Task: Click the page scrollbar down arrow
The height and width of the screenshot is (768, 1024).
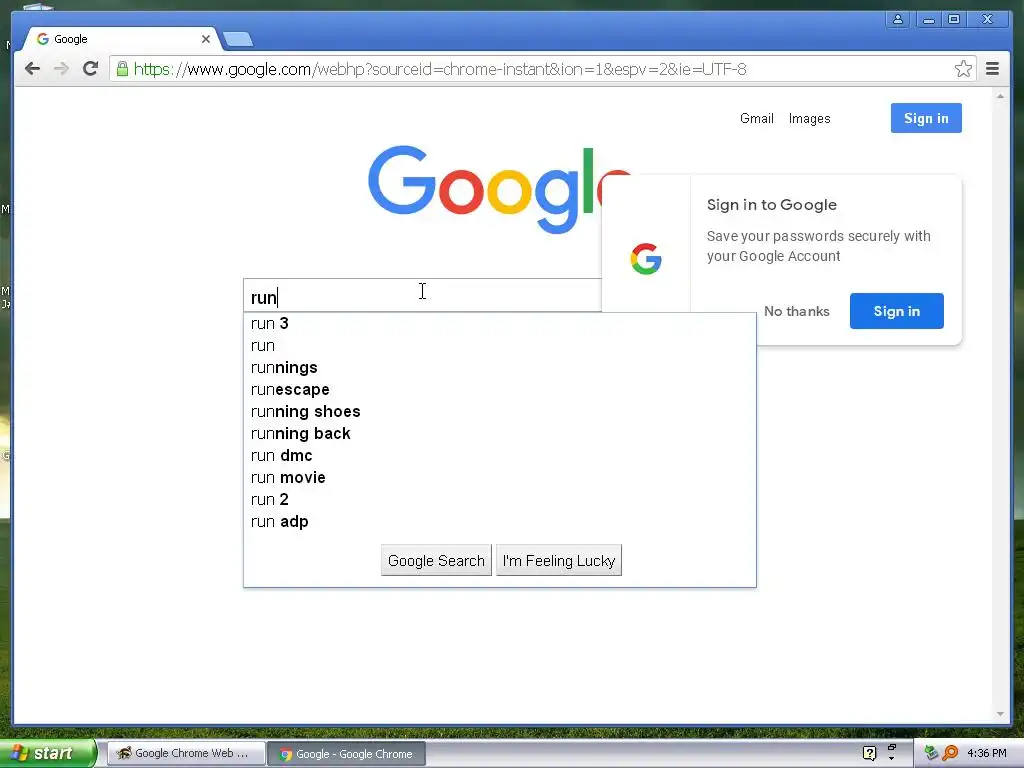Action: point(1000,714)
